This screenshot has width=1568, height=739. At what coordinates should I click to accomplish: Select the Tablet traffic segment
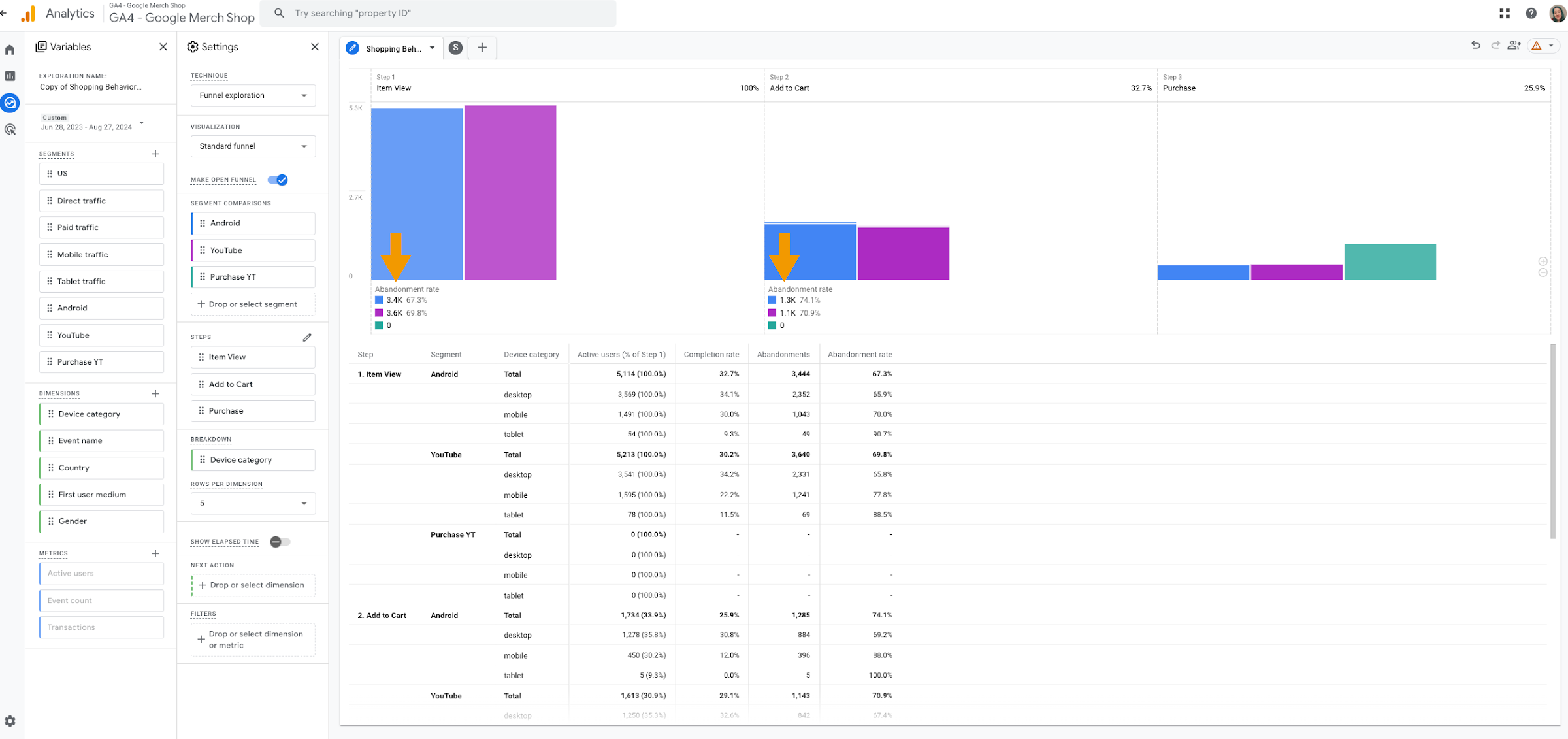[101, 282]
